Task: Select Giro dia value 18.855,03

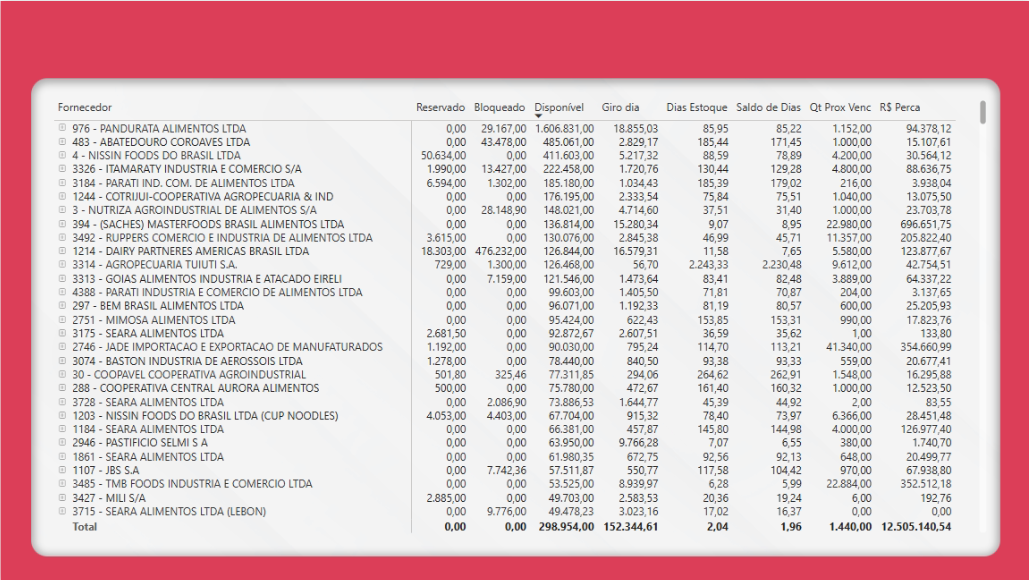Action: 636,129
